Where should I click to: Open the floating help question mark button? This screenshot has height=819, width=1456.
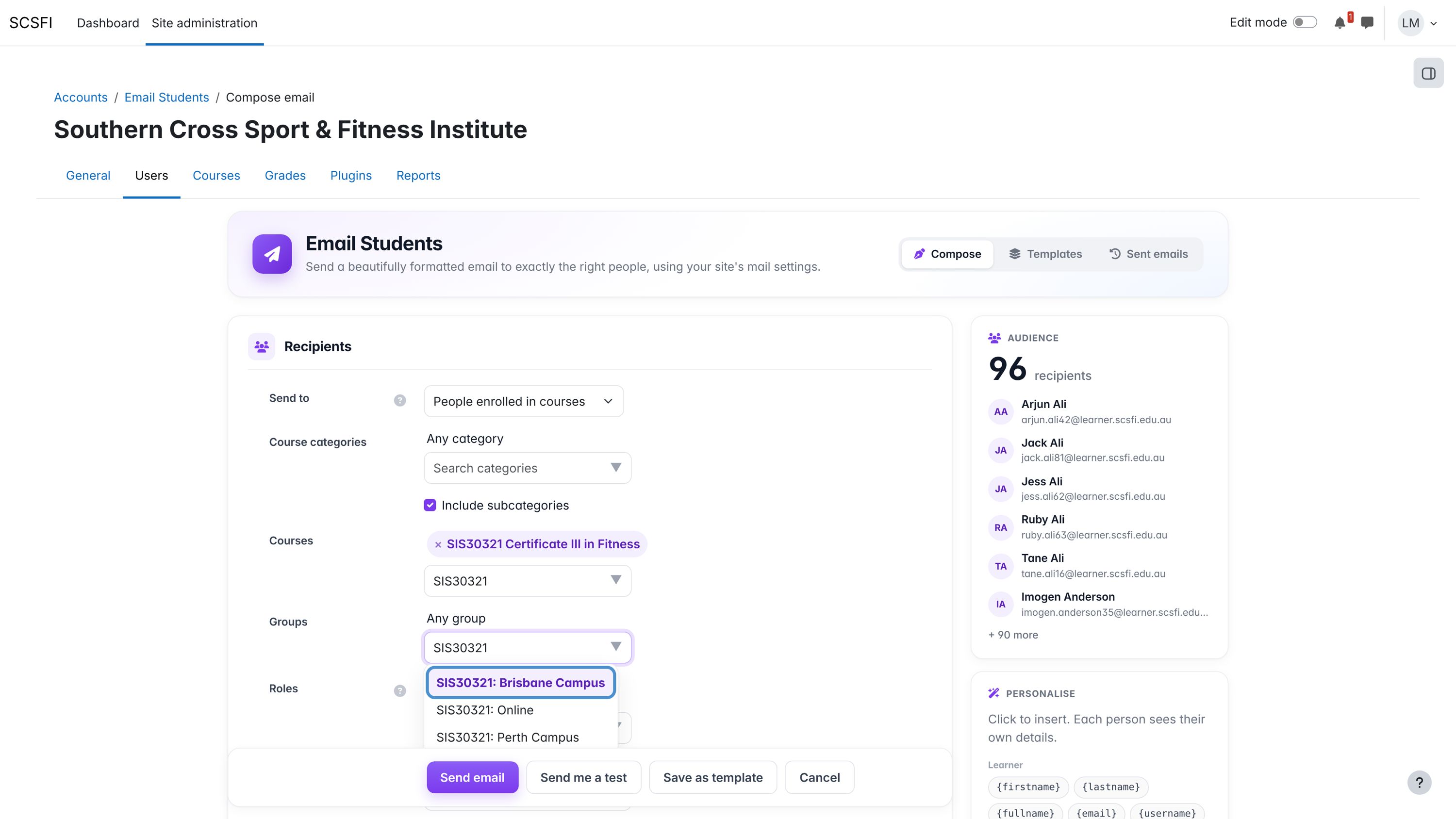coord(1419,782)
